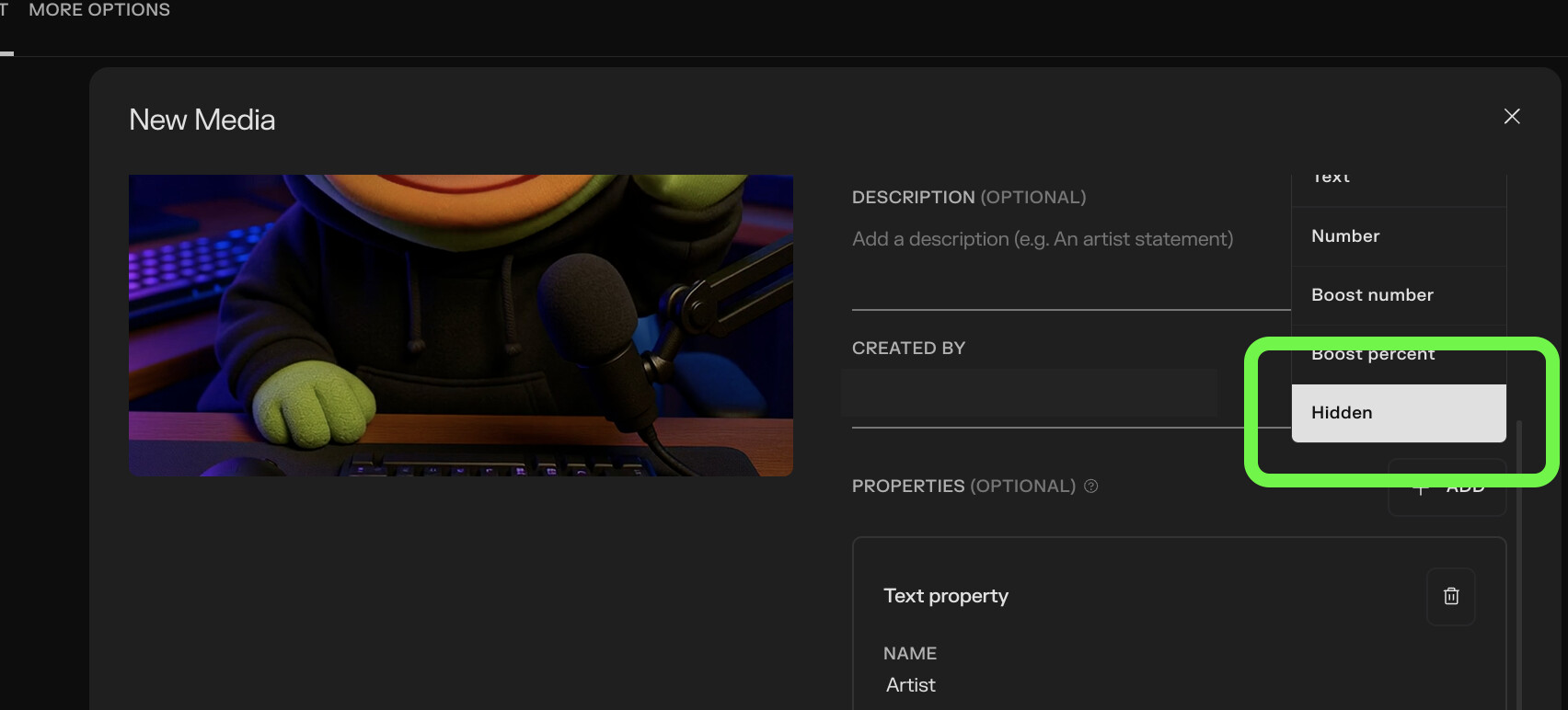Viewport: 1568px width, 710px height.
Task: Select the Hidden property type
Action: tap(1398, 413)
